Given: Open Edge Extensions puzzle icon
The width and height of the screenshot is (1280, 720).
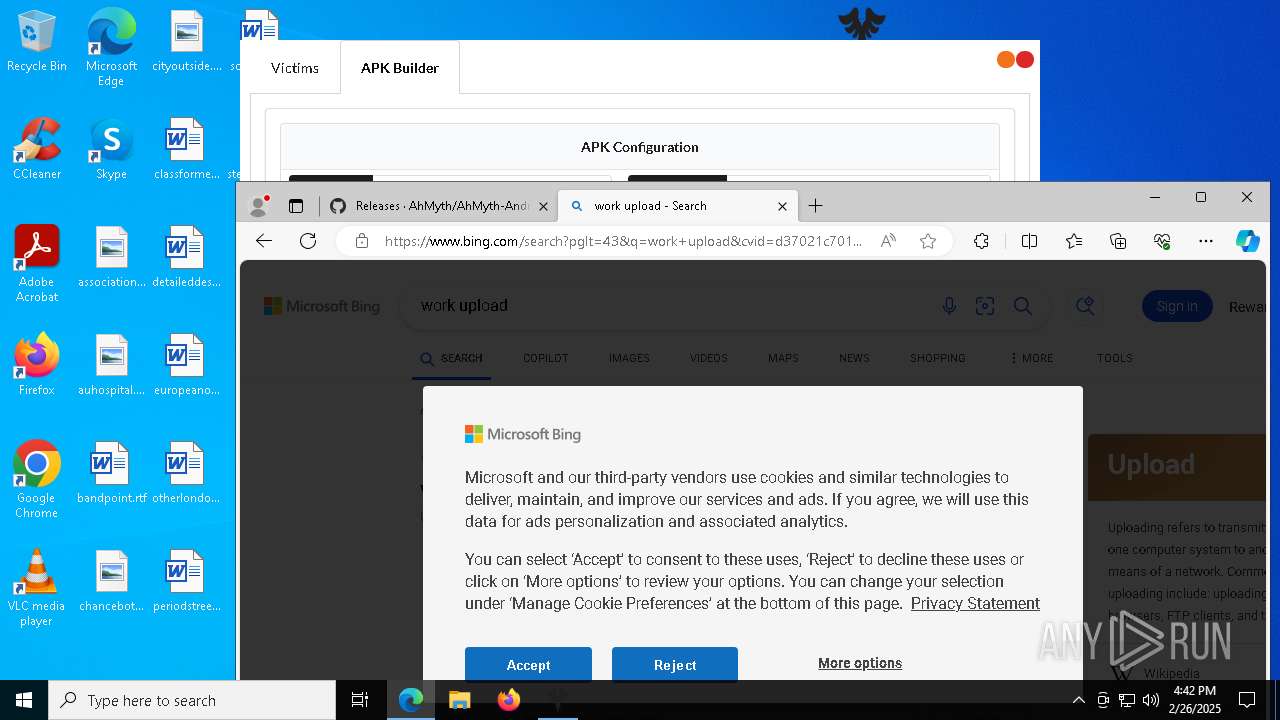Looking at the screenshot, I should point(981,241).
